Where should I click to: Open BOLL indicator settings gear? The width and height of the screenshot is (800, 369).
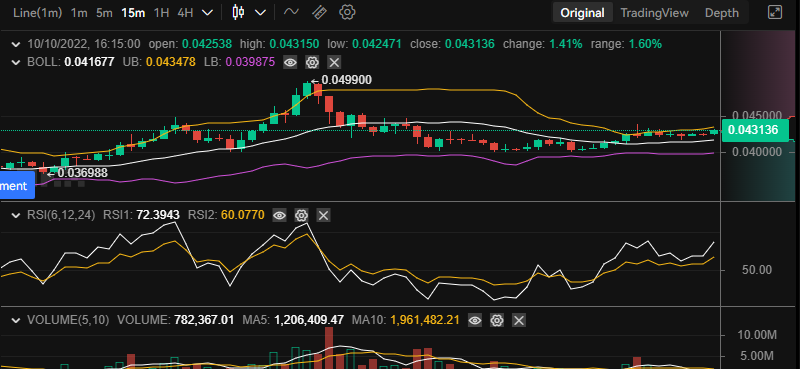tap(312, 62)
